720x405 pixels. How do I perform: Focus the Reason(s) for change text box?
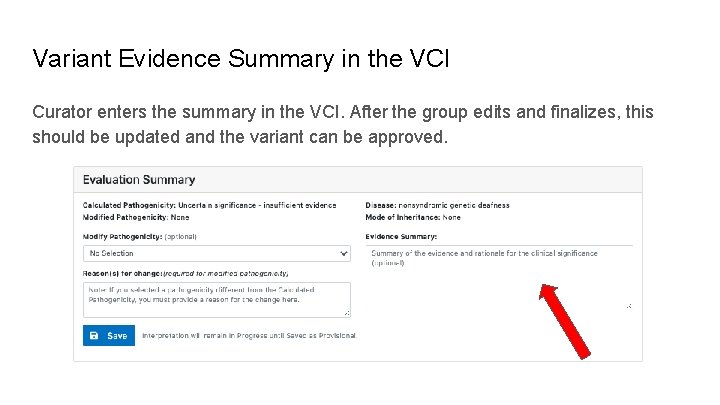216,298
